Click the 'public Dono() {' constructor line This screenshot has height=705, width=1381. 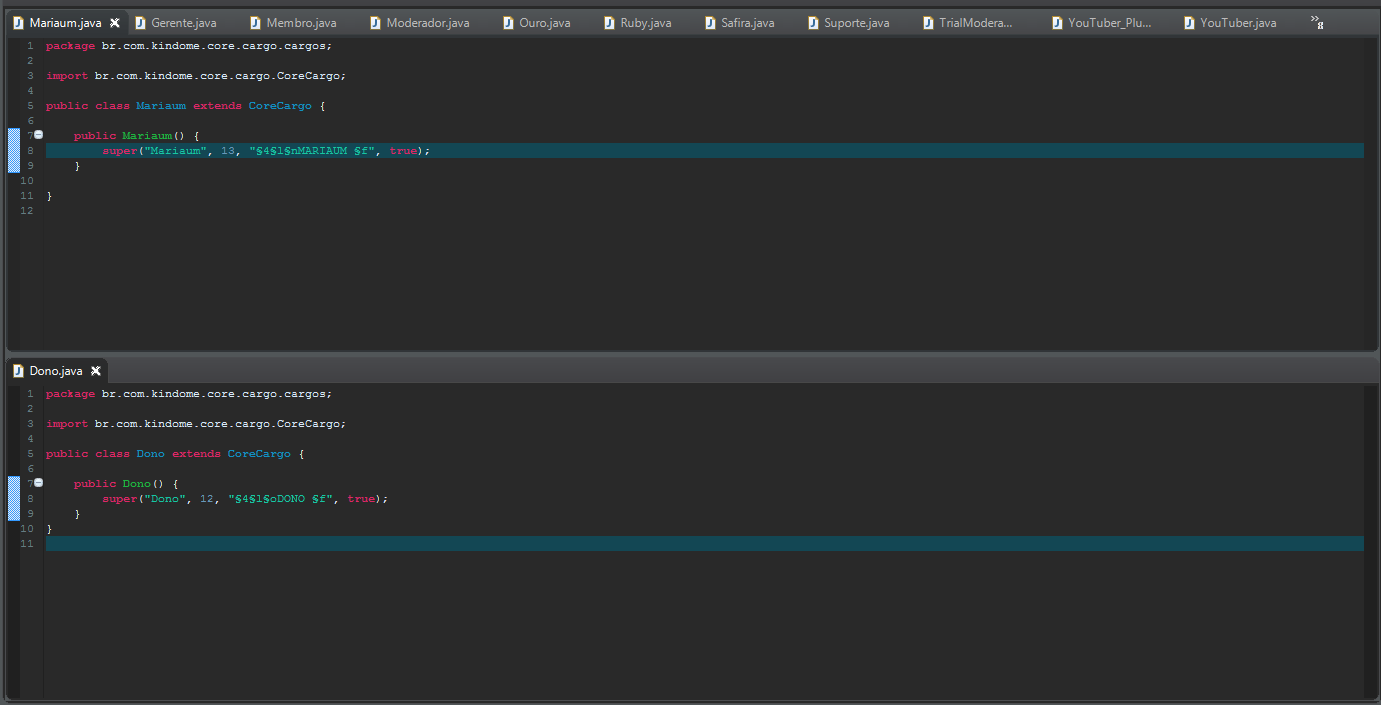click(x=126, y=483)
